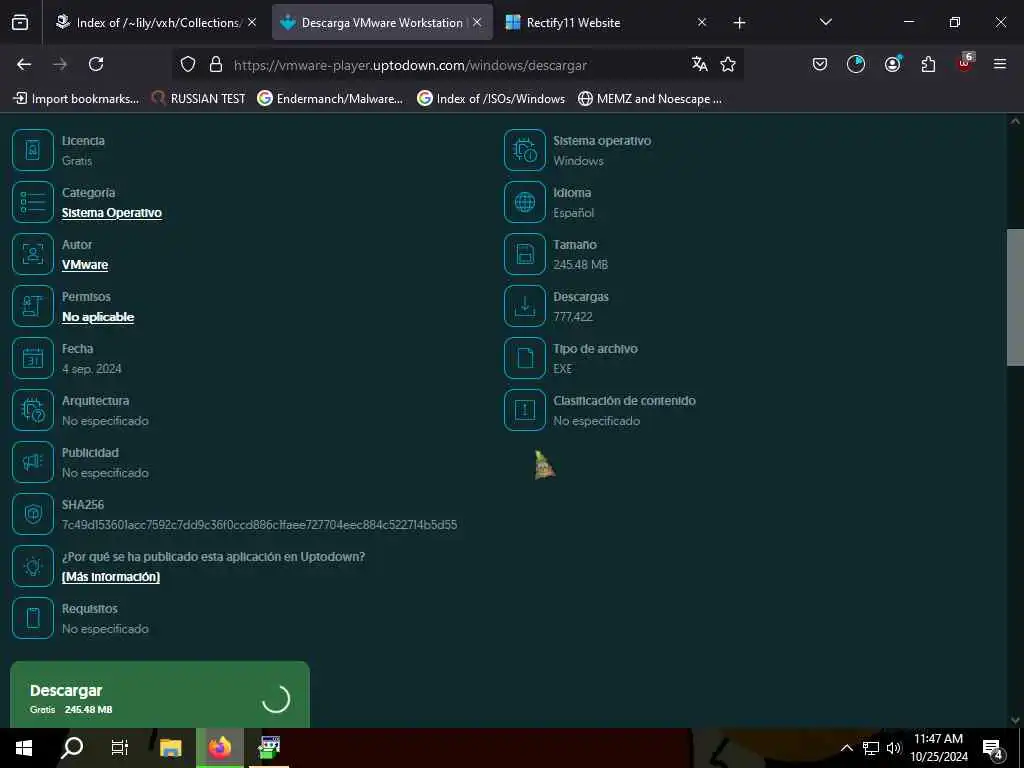This screenshot has height=768, width=1024.
Task: Open the VMware author link
Action: (85, 264)
